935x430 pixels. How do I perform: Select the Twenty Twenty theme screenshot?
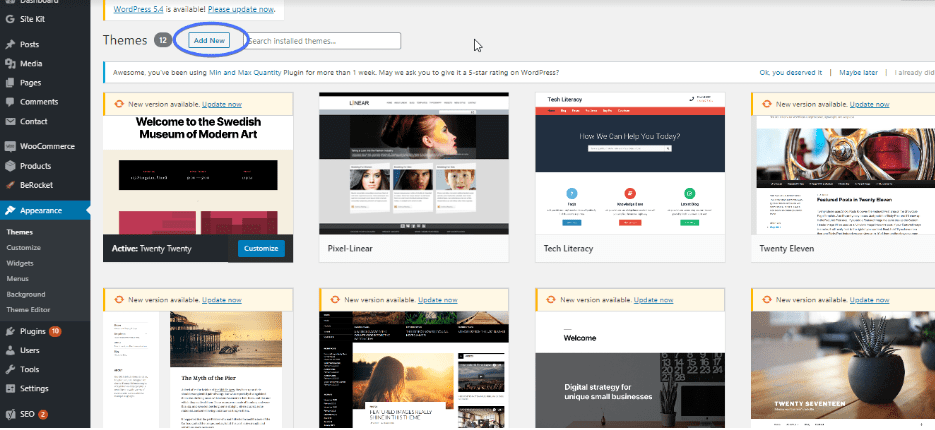tap(198, 175)
